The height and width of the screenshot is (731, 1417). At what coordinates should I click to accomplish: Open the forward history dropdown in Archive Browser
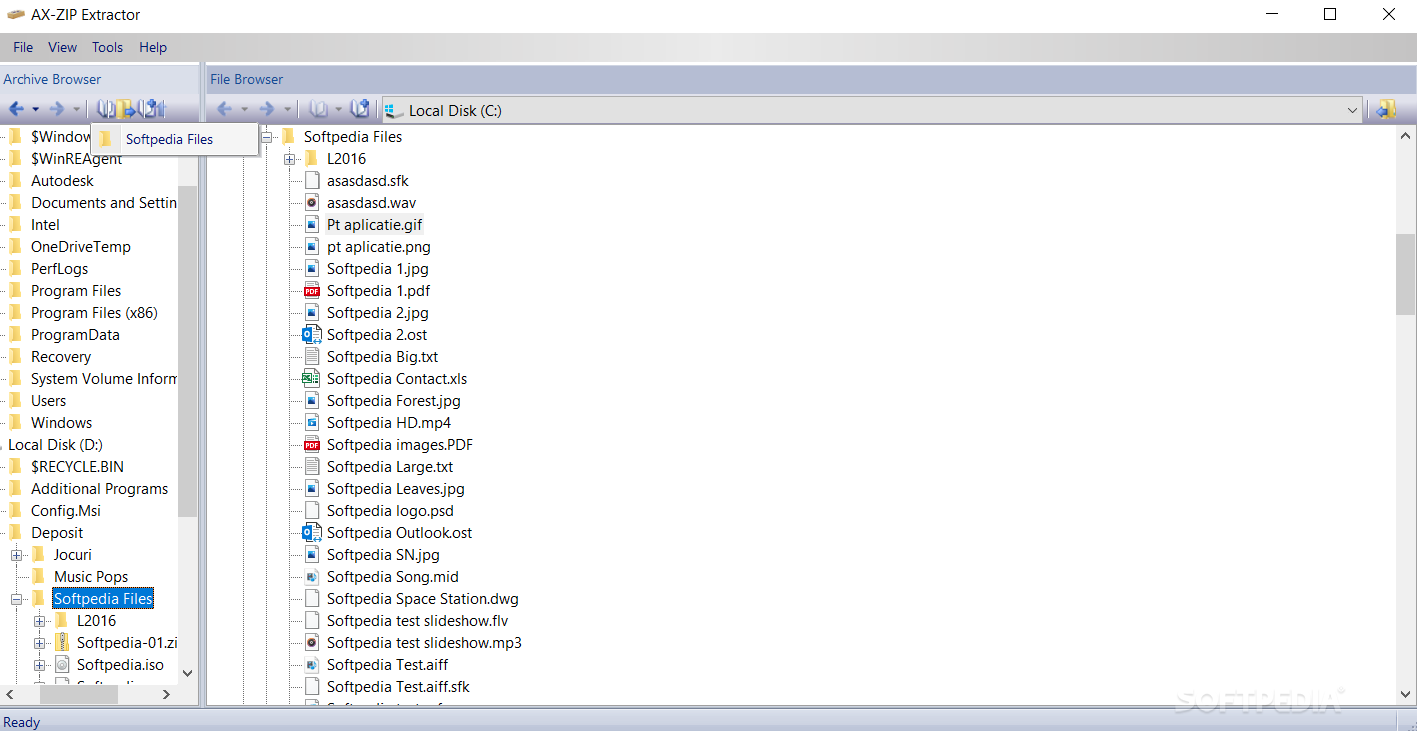[x=77, y=110]
